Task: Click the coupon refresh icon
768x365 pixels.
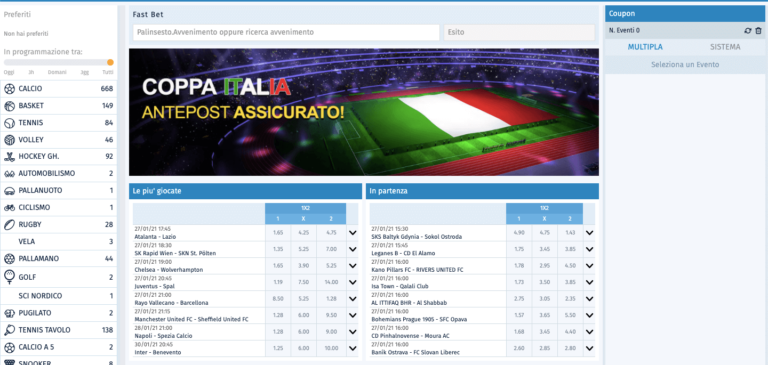Action: [747, 30]
